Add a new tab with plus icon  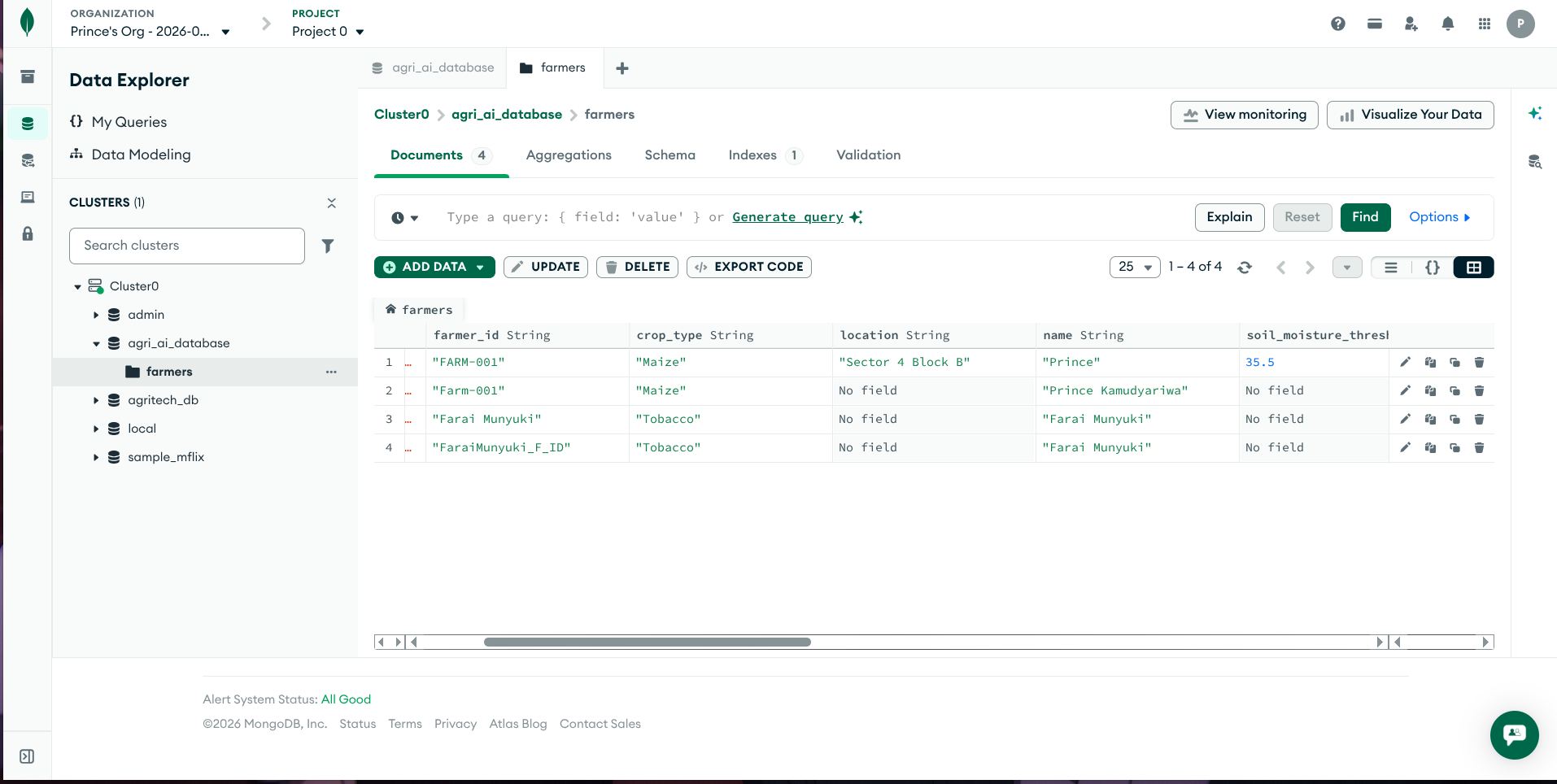(622, 68)
